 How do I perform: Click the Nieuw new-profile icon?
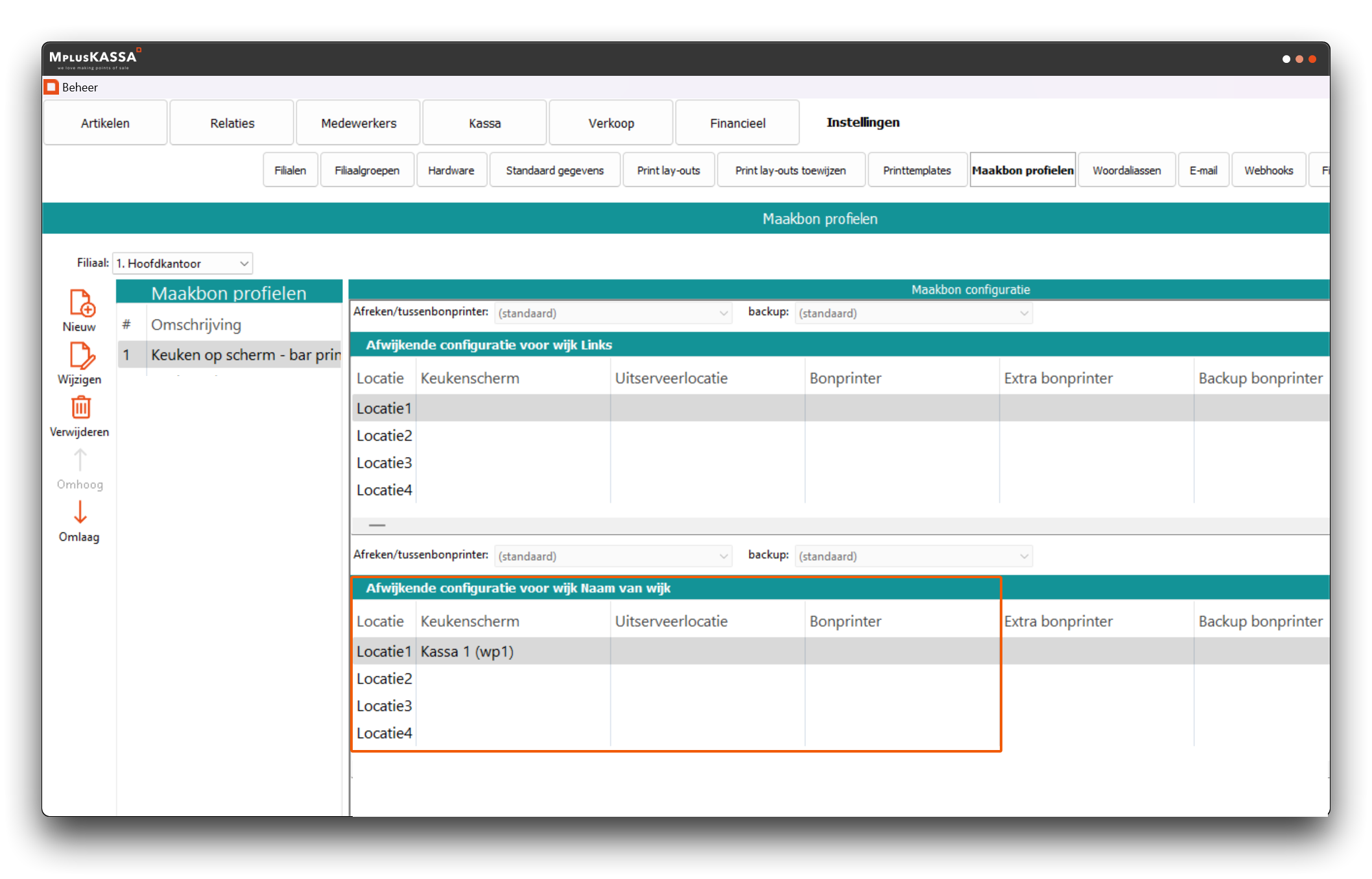[x=82, y=303]
